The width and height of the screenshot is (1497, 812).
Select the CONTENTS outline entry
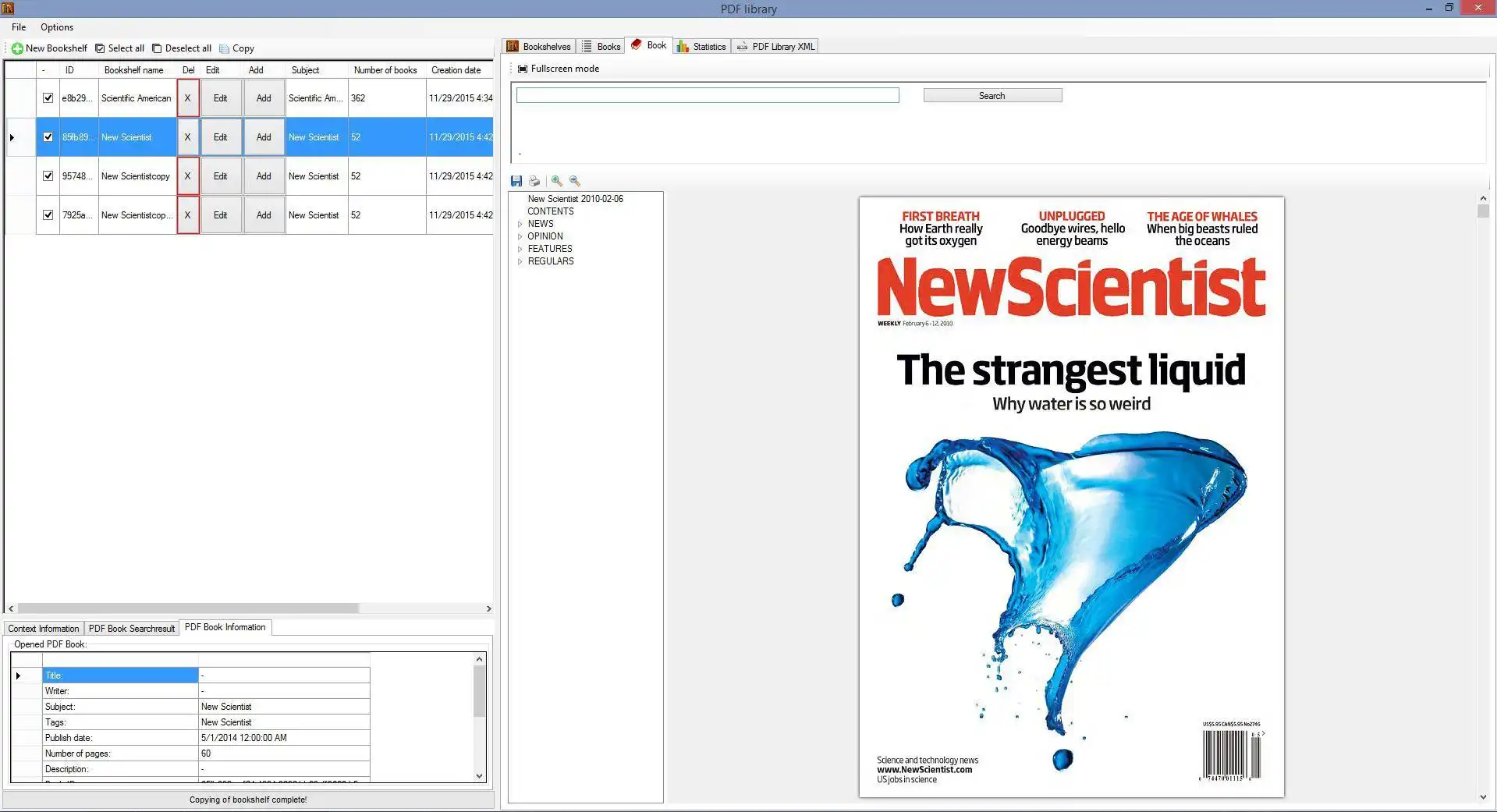point(551,211)
